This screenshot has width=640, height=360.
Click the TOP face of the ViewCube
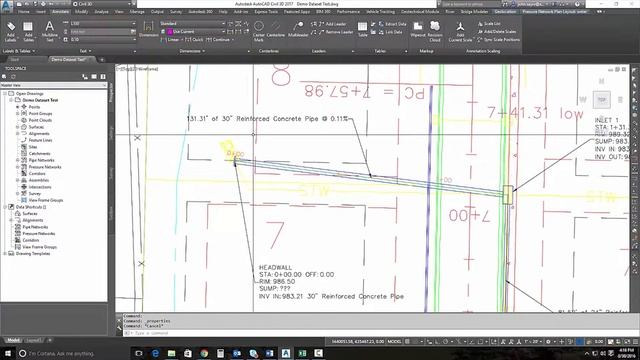click(602, 100)
